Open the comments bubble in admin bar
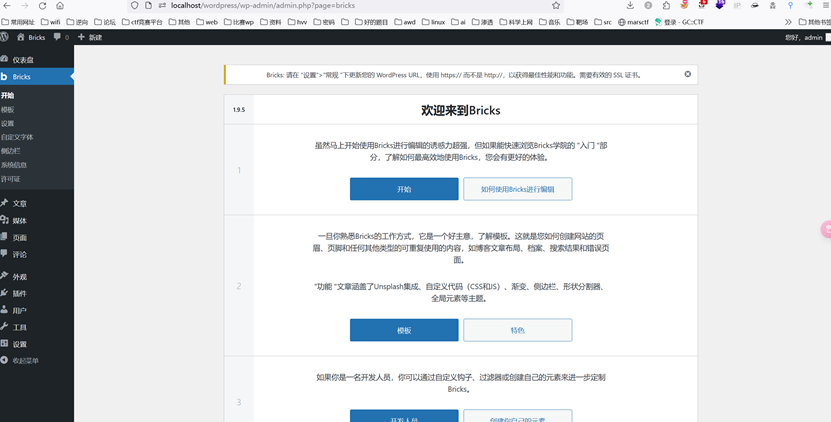Screen dimensions: 831x422 coord(61,37)
